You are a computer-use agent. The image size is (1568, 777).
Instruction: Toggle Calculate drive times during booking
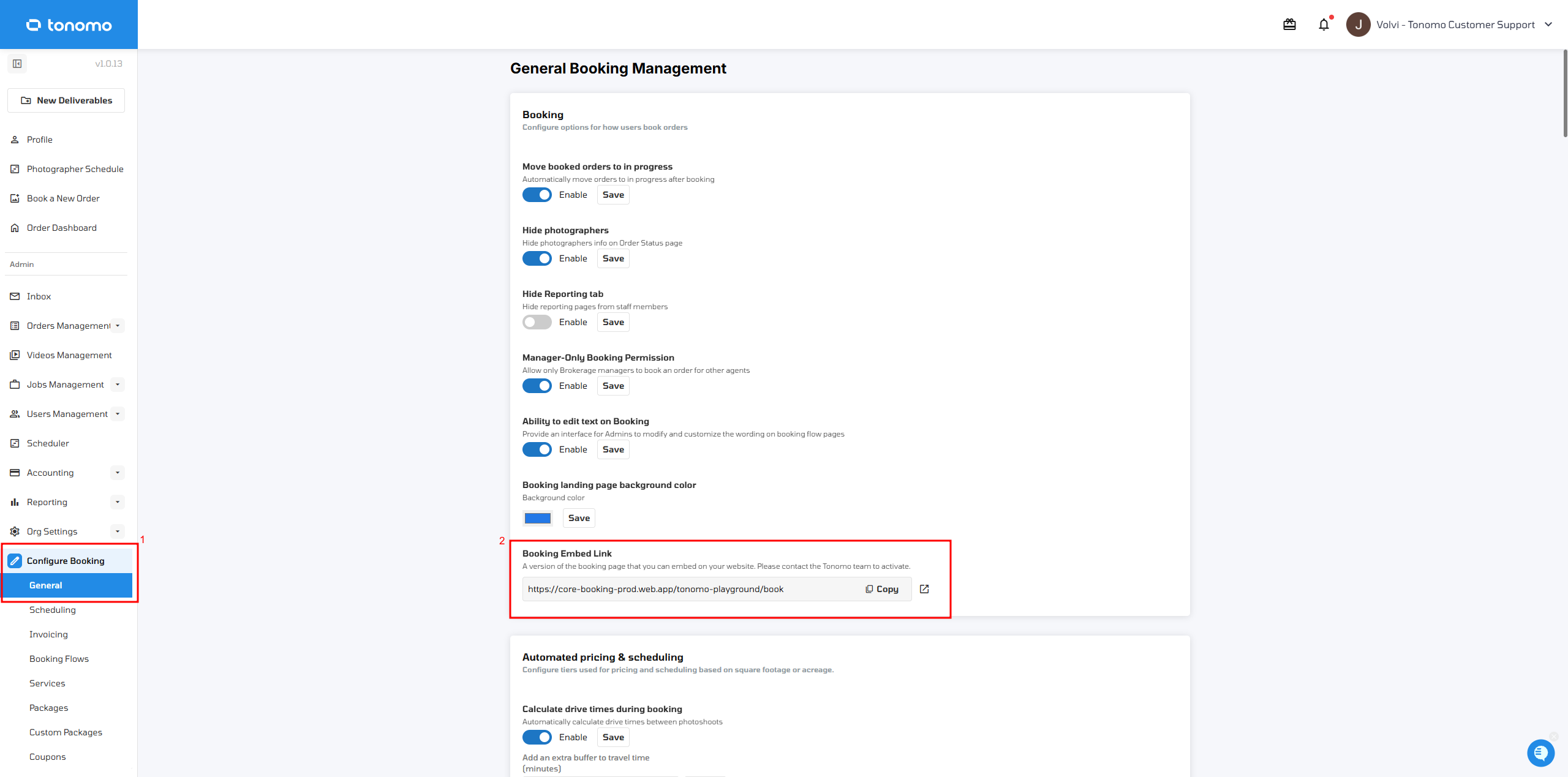click(x=537, y=737)
